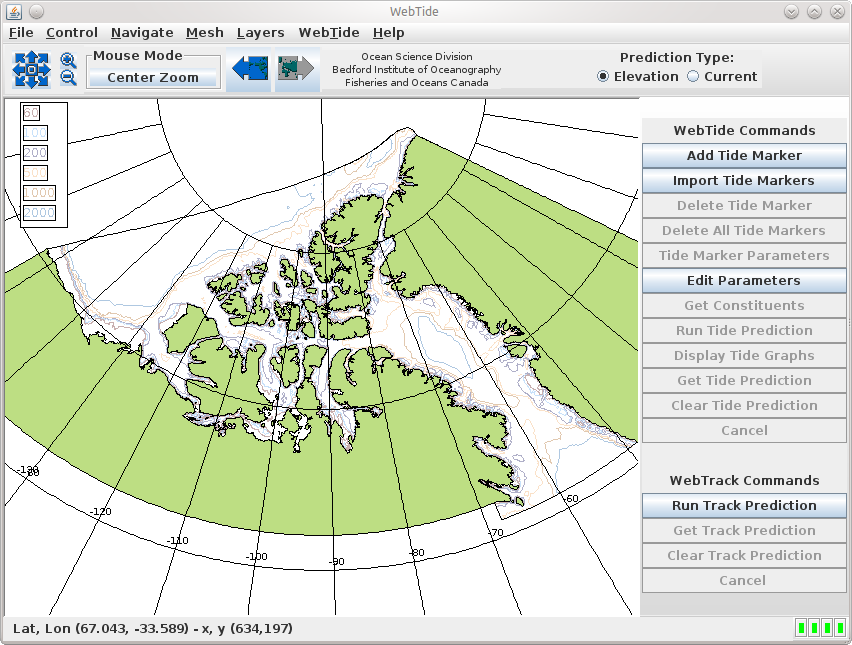
Task: Click the blue pan arrows navigation icon
Action: coord(31,69)
